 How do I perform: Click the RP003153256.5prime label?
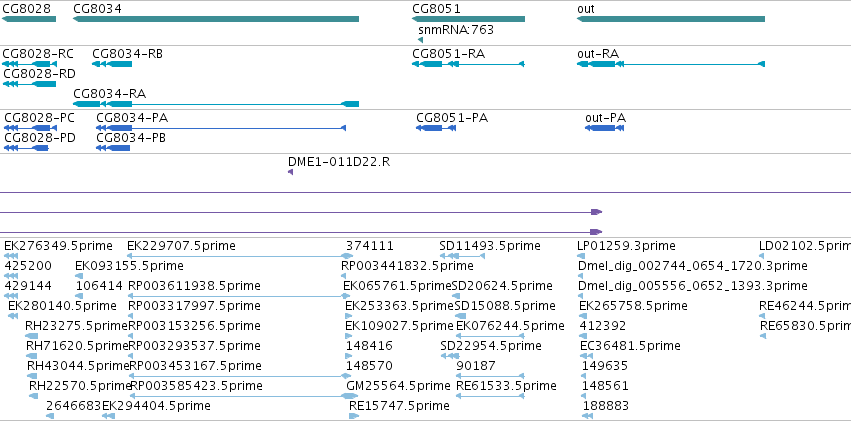coord(194,326)
